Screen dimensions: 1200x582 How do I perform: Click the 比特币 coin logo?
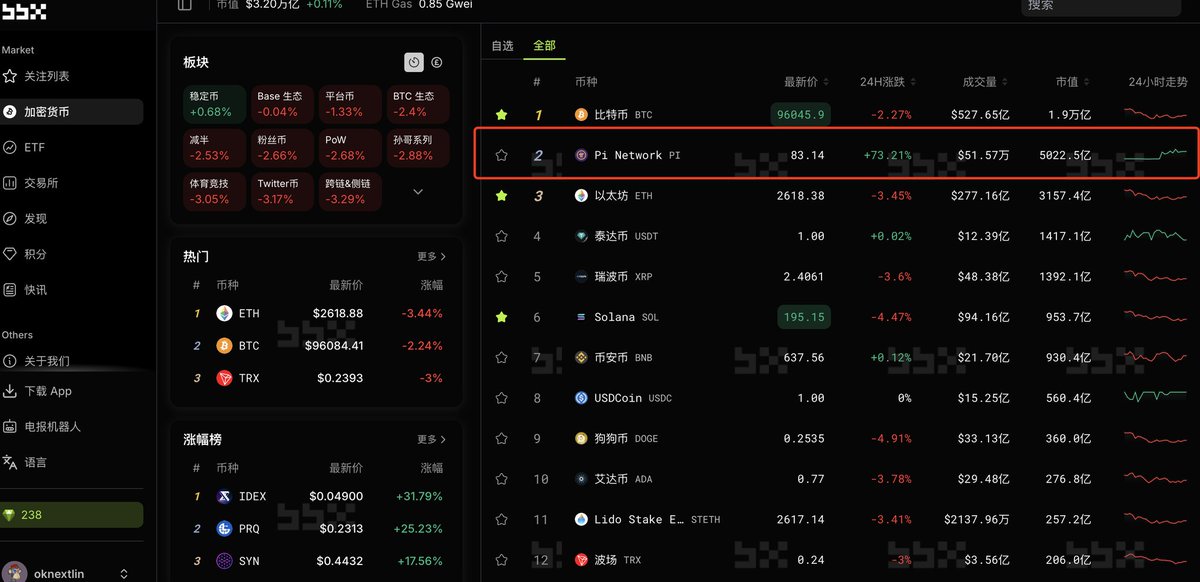pos(581,115)
